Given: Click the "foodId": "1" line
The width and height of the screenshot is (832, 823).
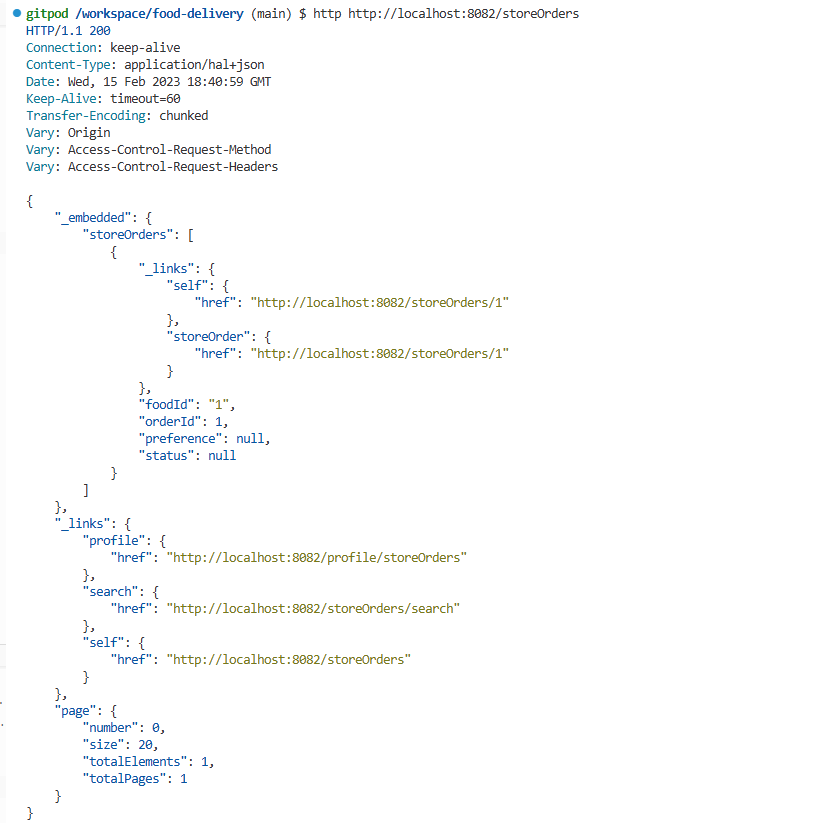Looking at the screenshot, I should tap(187, 404).
